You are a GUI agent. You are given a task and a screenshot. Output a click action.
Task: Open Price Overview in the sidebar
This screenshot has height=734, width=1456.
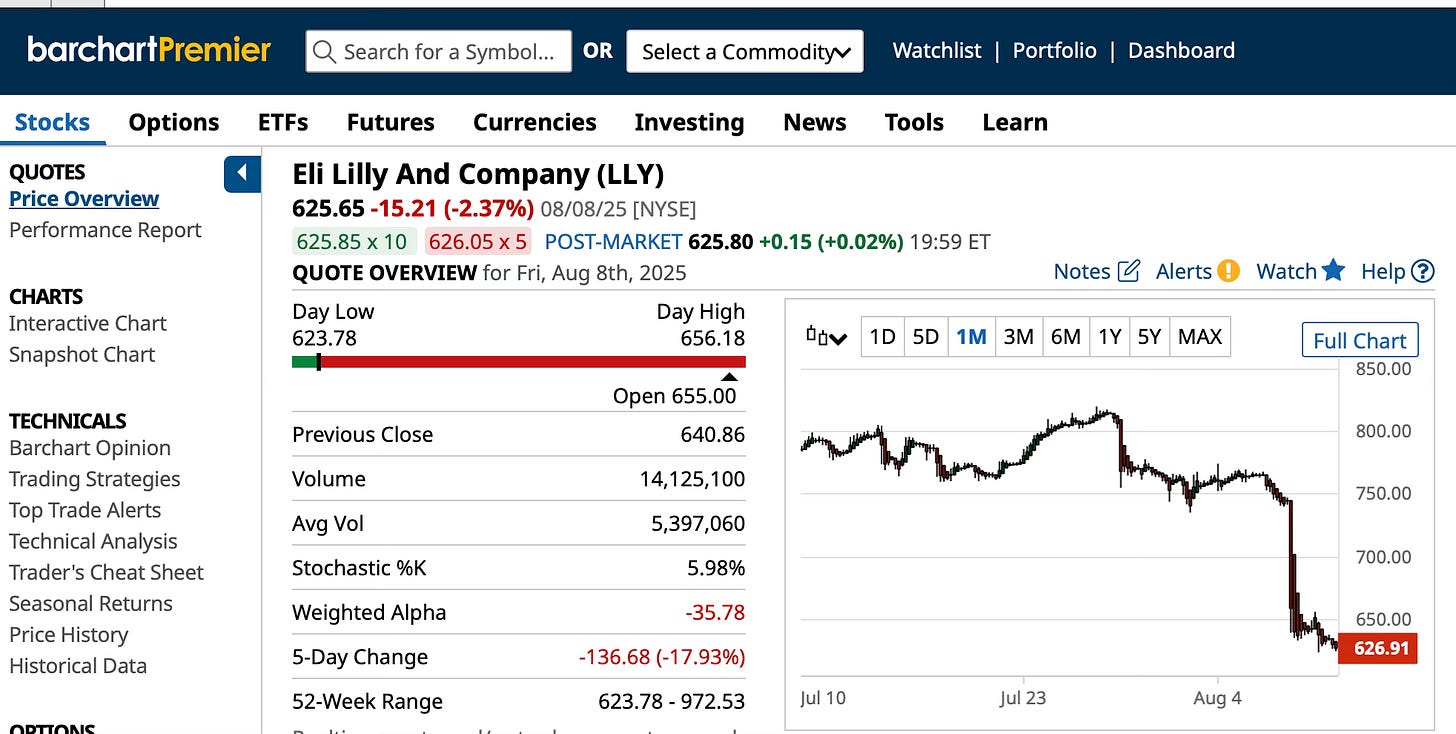coord(84,199)
